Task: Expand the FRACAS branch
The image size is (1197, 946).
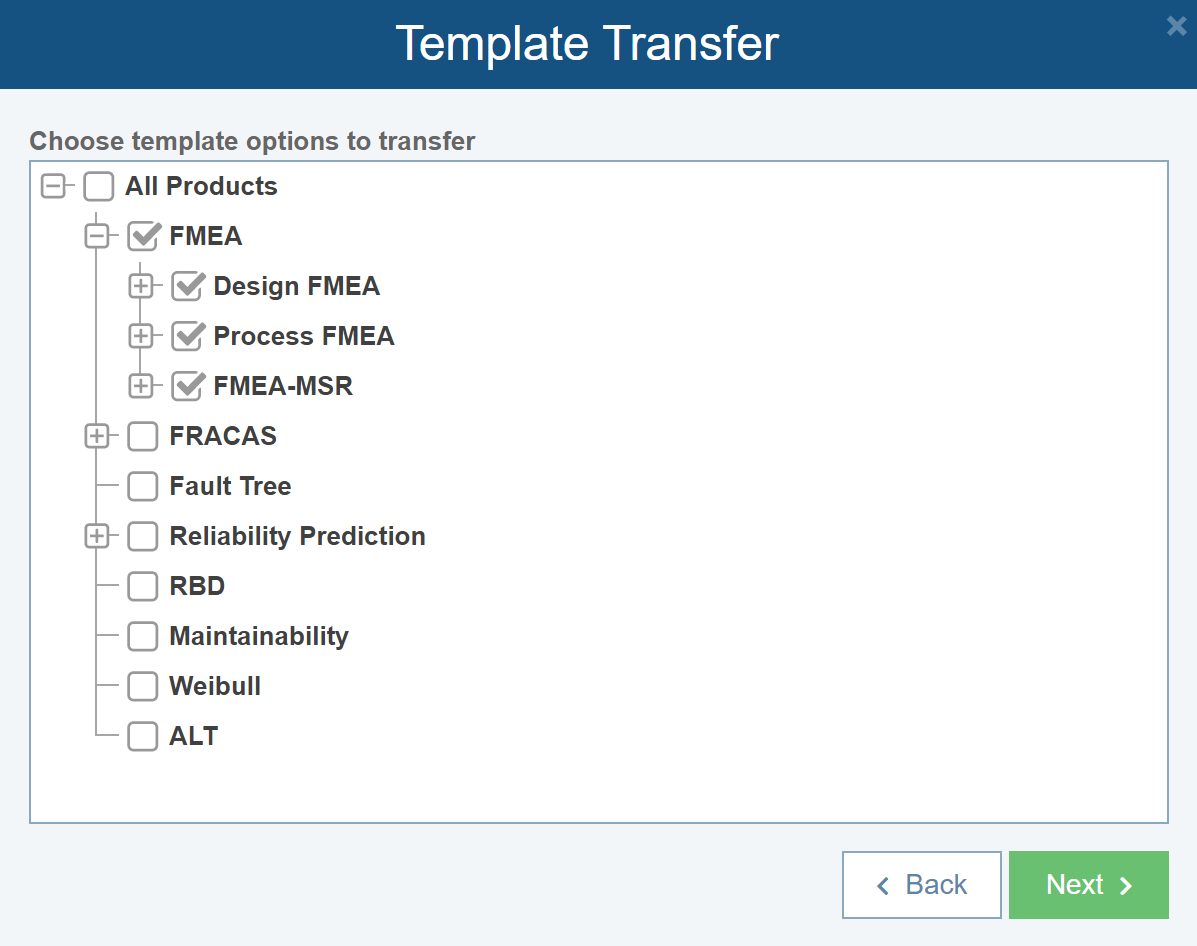Action: click(x=98, y=436)
